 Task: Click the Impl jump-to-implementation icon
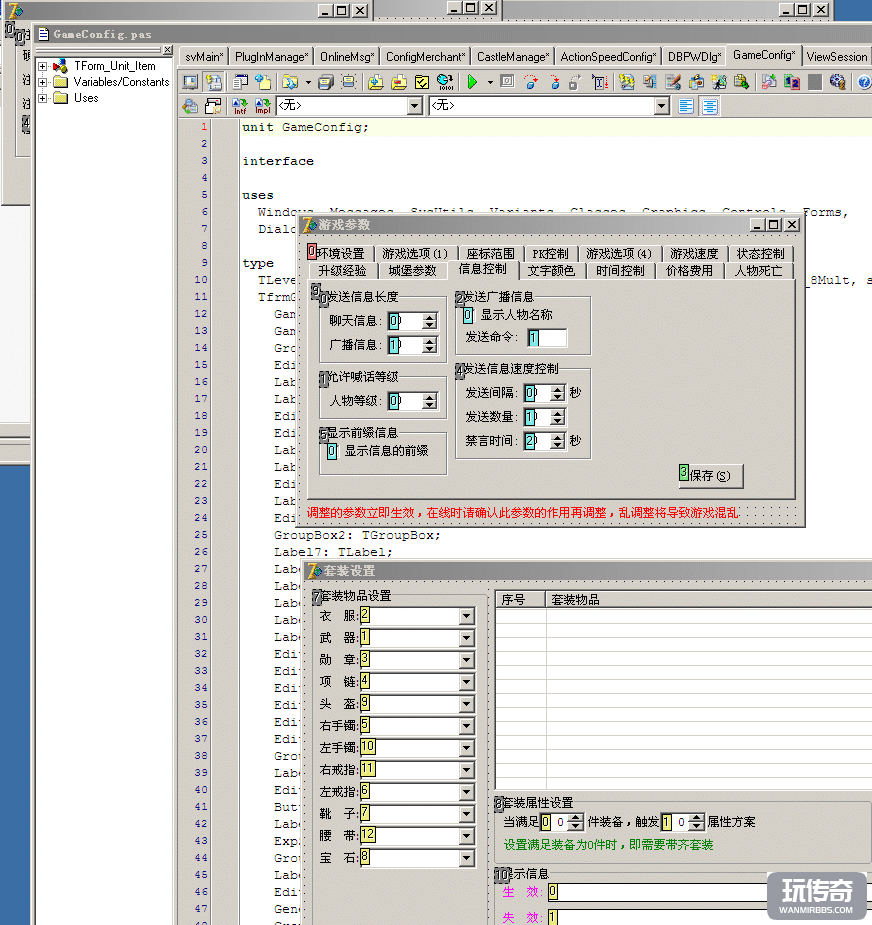click(262, 106)
